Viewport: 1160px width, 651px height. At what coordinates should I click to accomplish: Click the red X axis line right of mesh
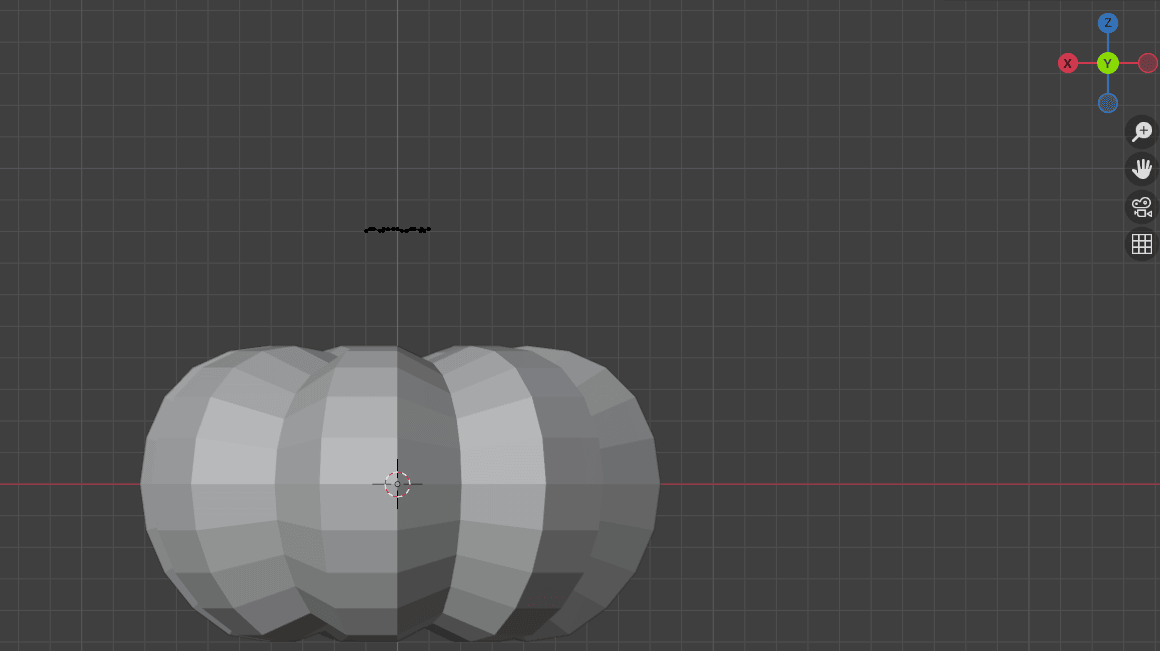(x=900, y=484)
